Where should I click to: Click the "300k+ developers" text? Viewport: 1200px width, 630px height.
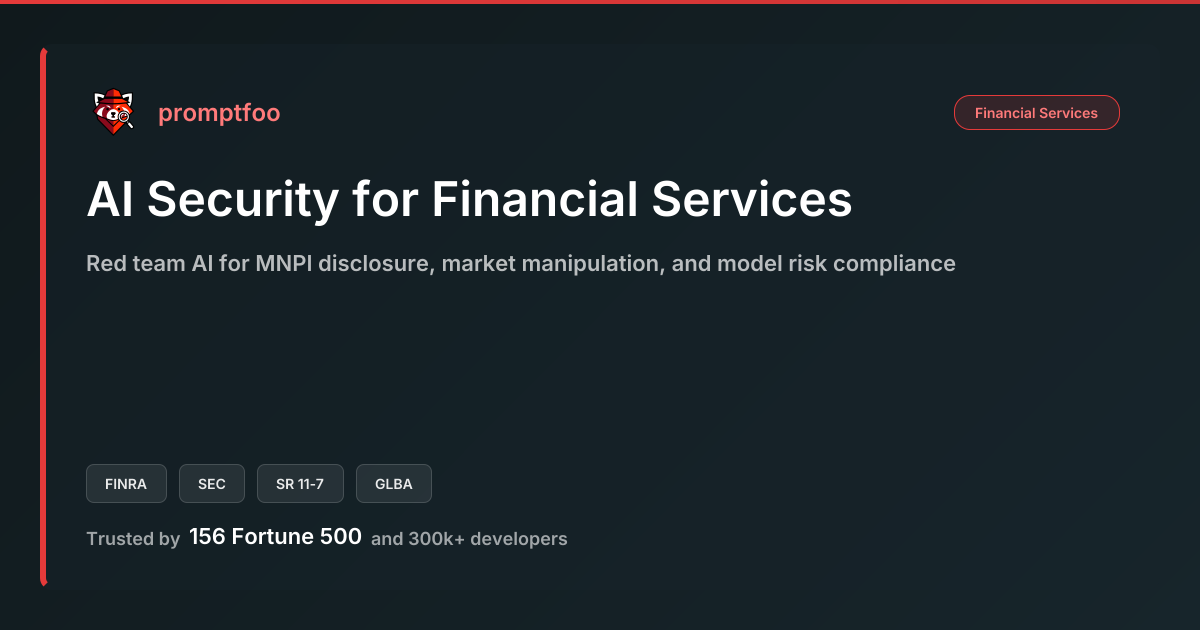point(488,539)
